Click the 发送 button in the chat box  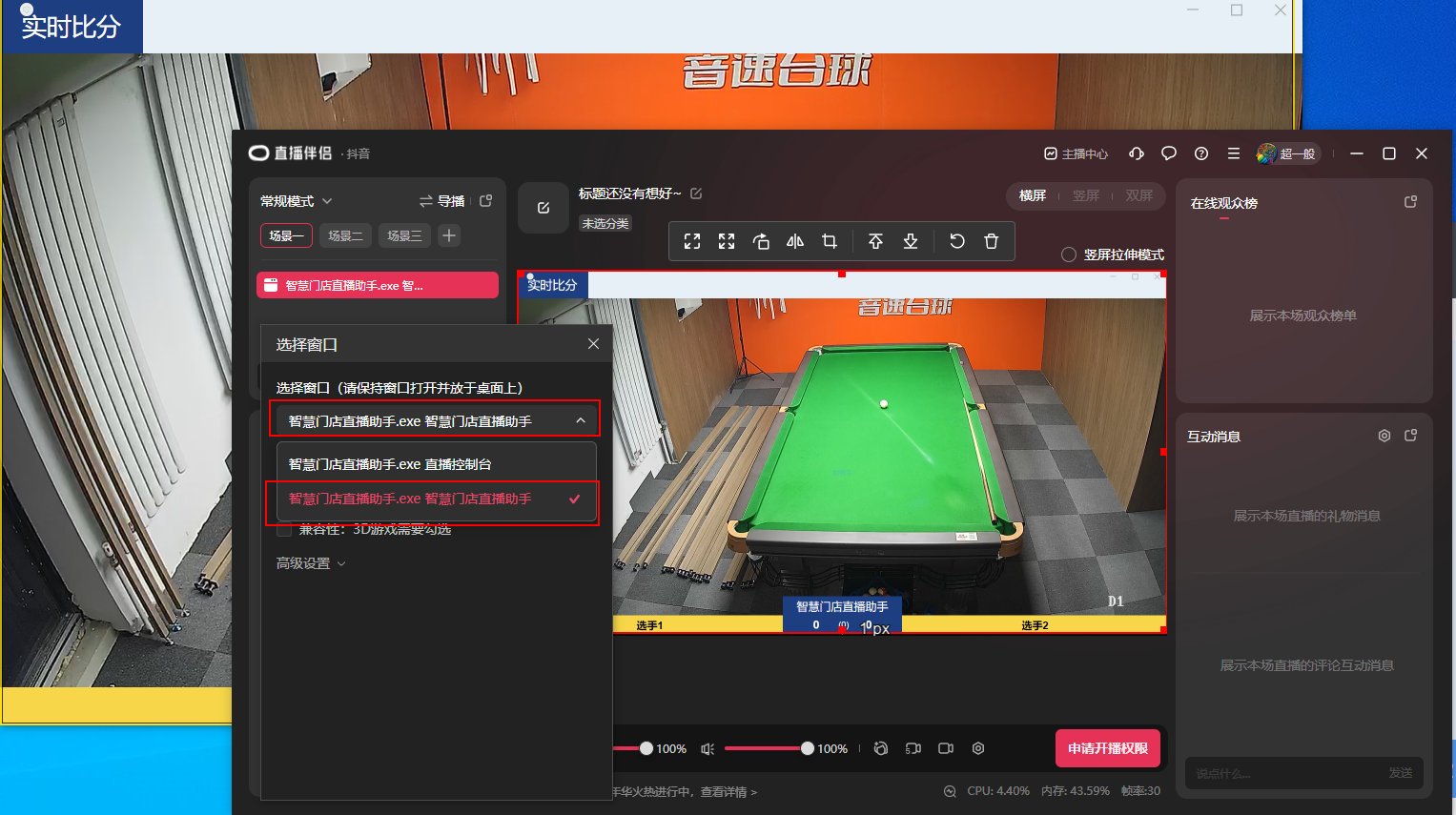click(x=1401, y=773)
